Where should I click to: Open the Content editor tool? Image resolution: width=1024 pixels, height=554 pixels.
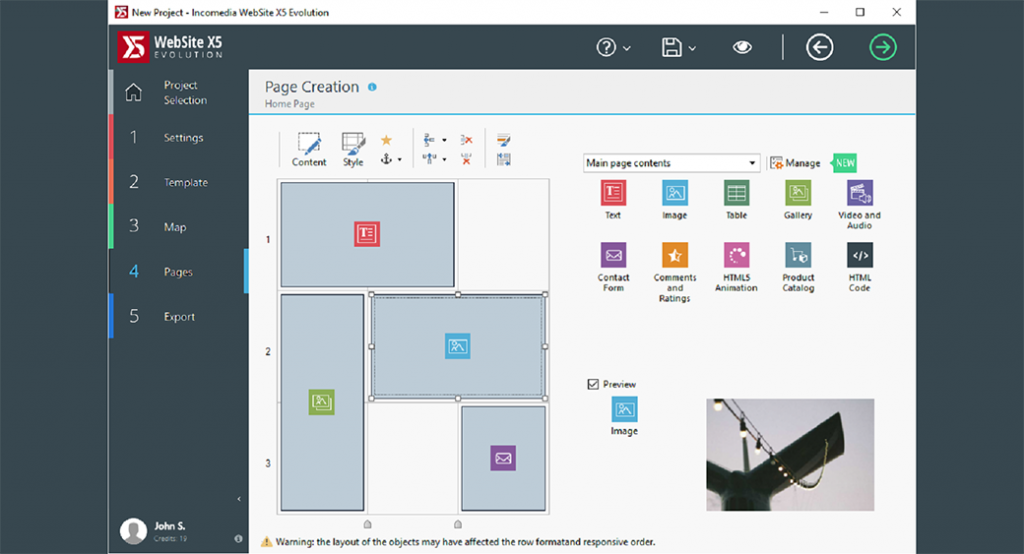(309, 149)
